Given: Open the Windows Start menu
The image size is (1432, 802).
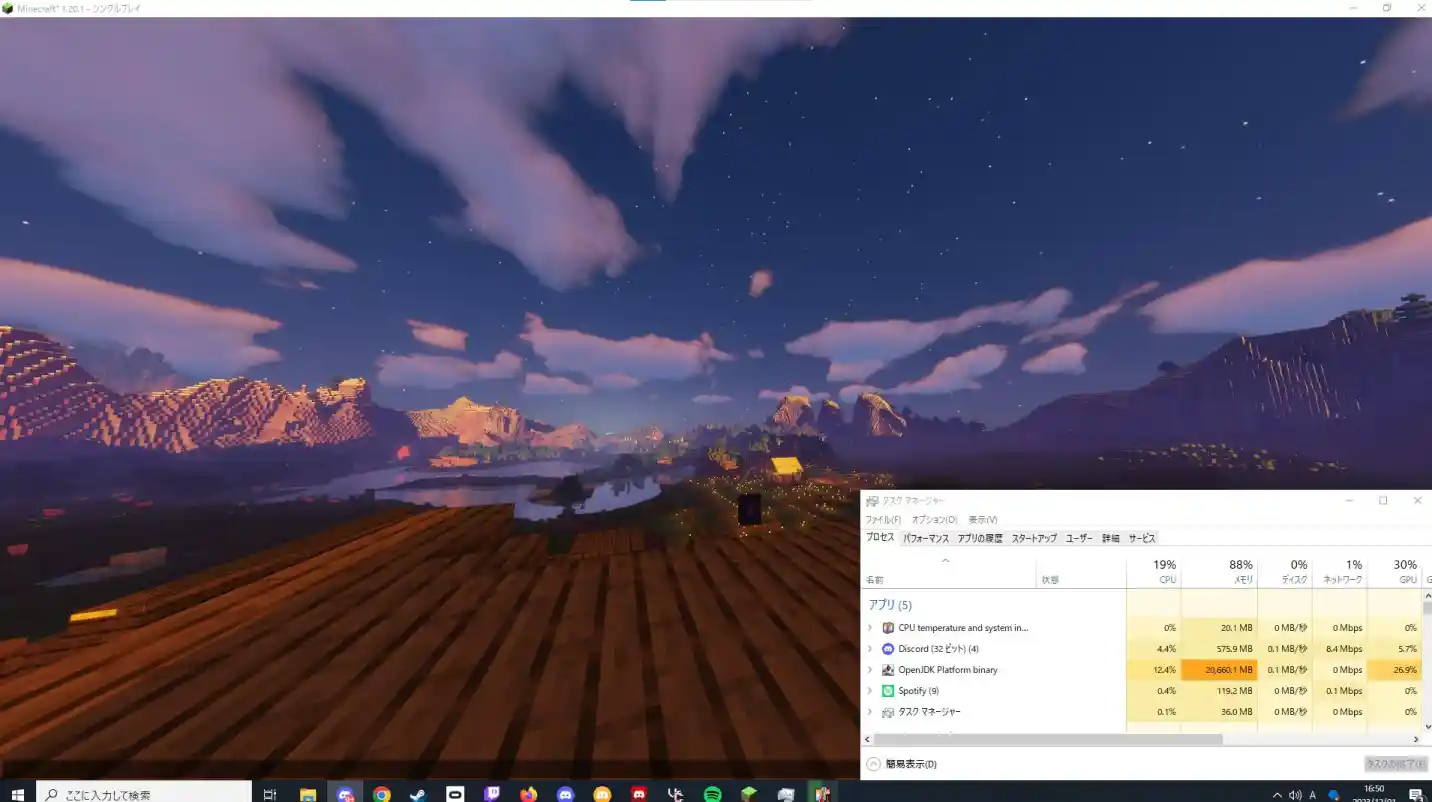Looking at the screenshot, I should 17,794.
